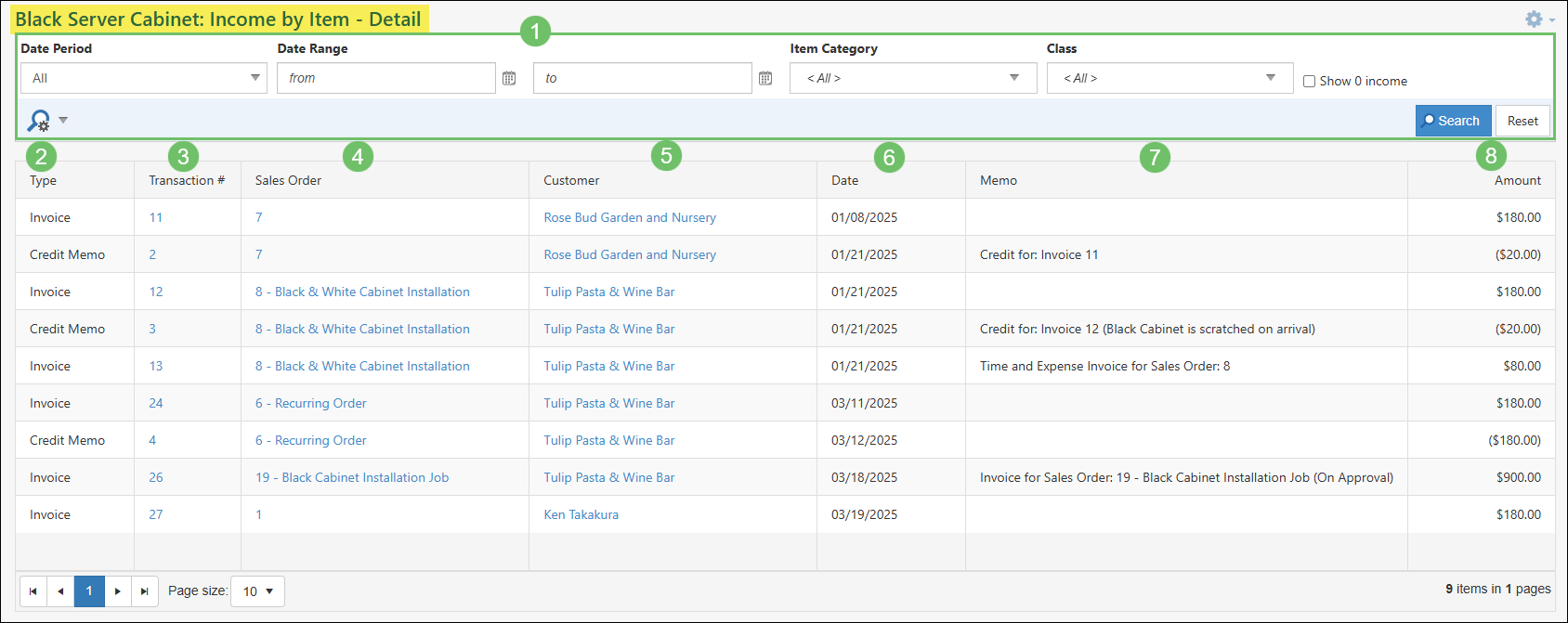Click the $900.00 amount cell
1568x623 pixels.
pos(1519,477)
